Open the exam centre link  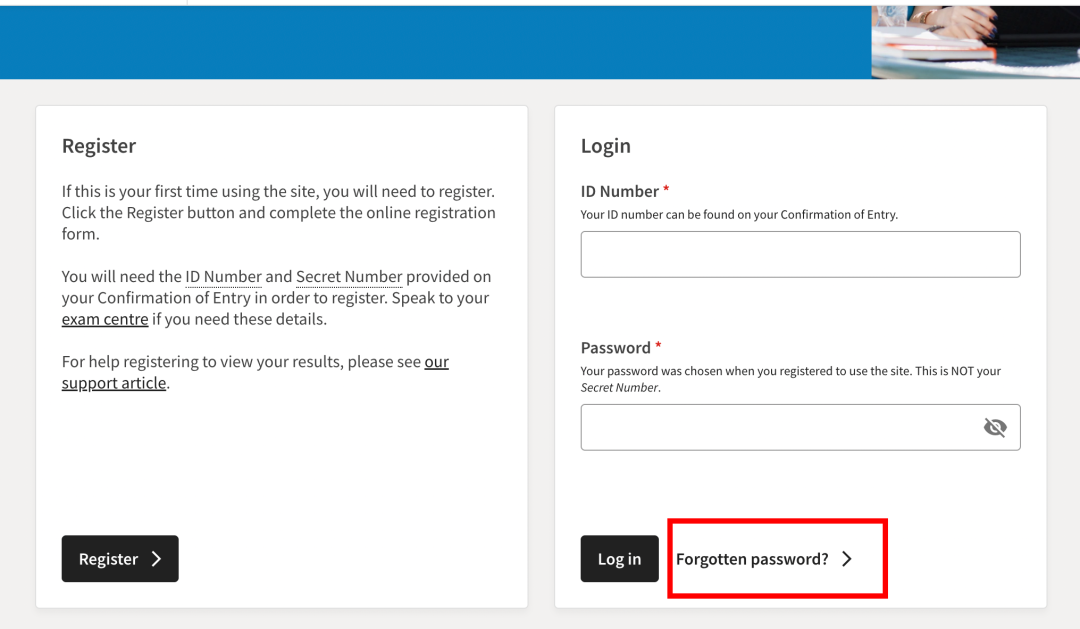pyautogui.click(x=105, y=319)
